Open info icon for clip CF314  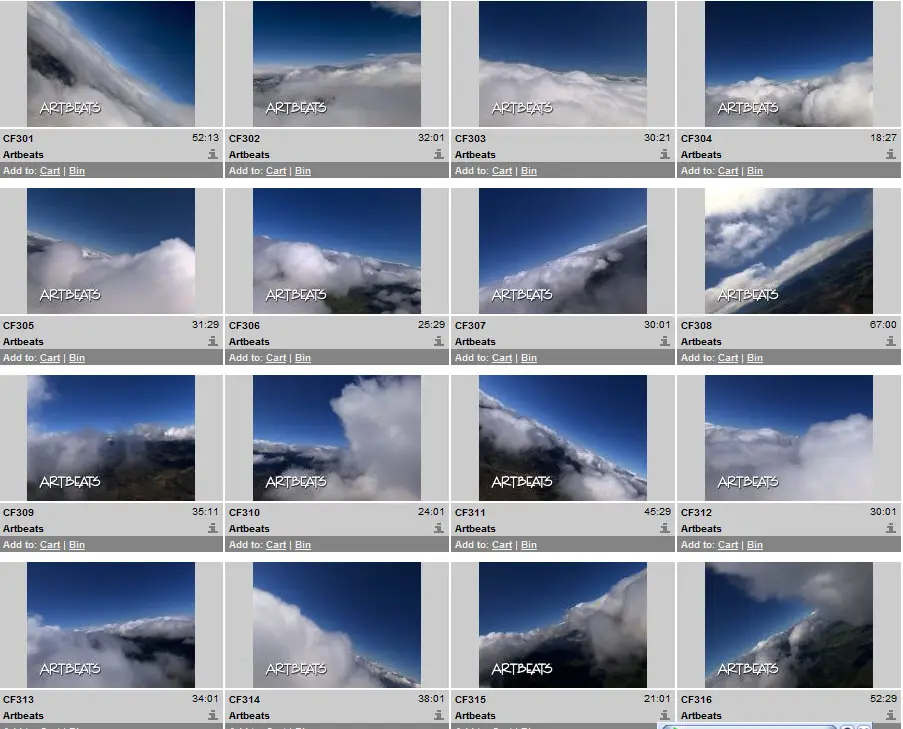pyautogui.click(x=439, y=715)
